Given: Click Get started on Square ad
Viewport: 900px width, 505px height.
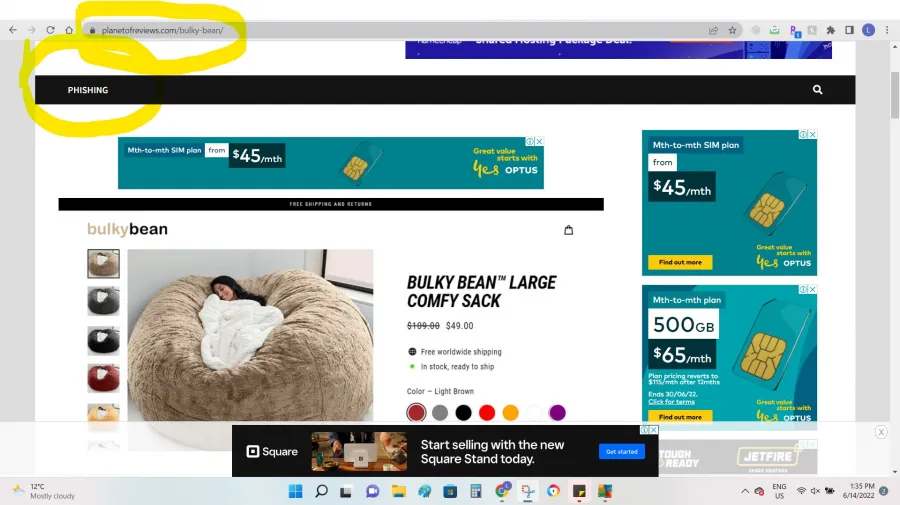Looking at the screenshot, I should (x=622, y=452).
